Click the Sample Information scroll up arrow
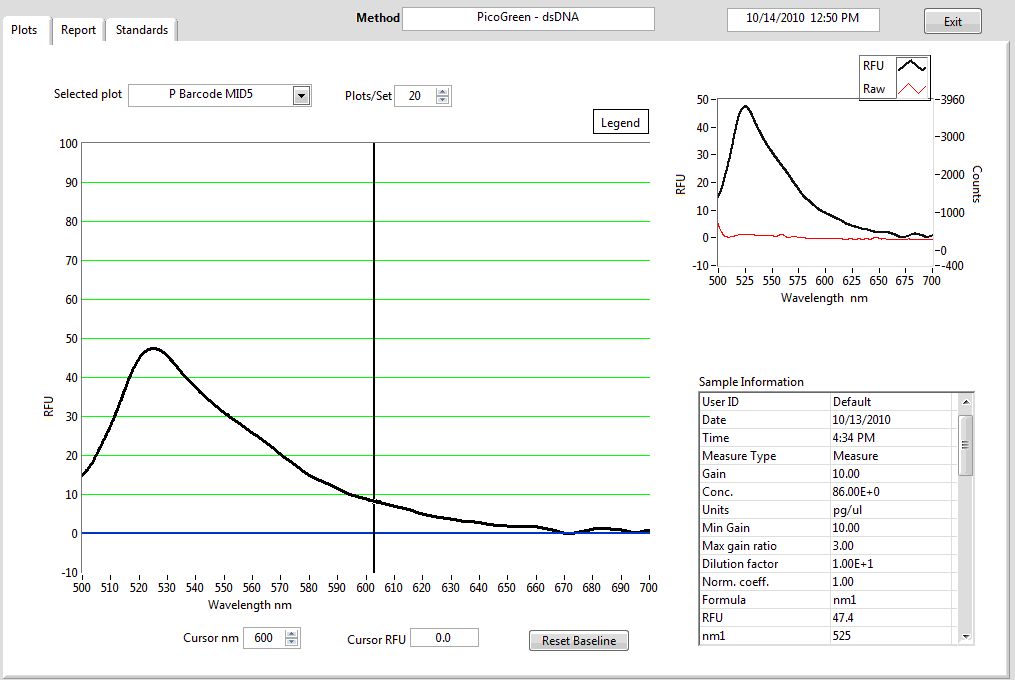 click(x=965, y=402)
